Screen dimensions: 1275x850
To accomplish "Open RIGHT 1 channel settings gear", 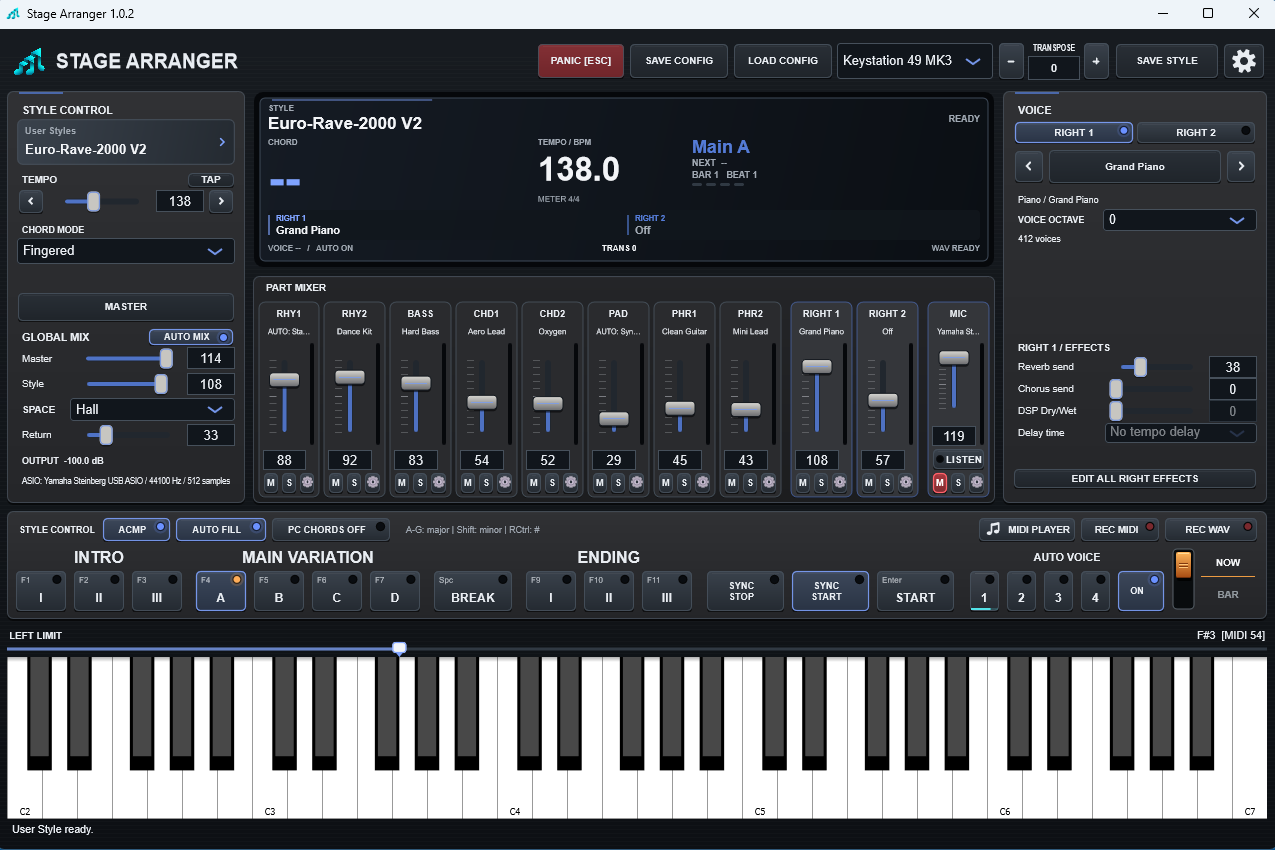I will [840, 482].
